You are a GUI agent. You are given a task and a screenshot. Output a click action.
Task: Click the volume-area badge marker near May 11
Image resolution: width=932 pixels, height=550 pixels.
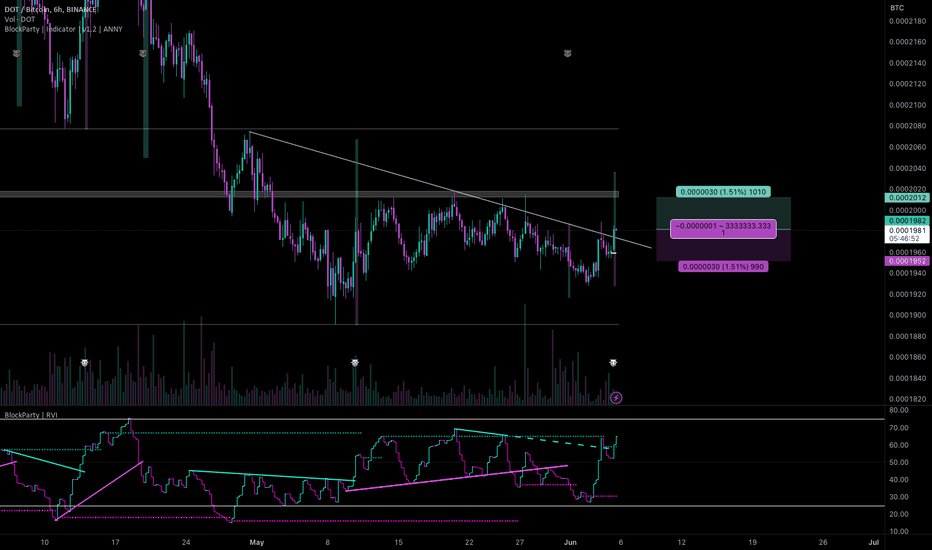355,363
